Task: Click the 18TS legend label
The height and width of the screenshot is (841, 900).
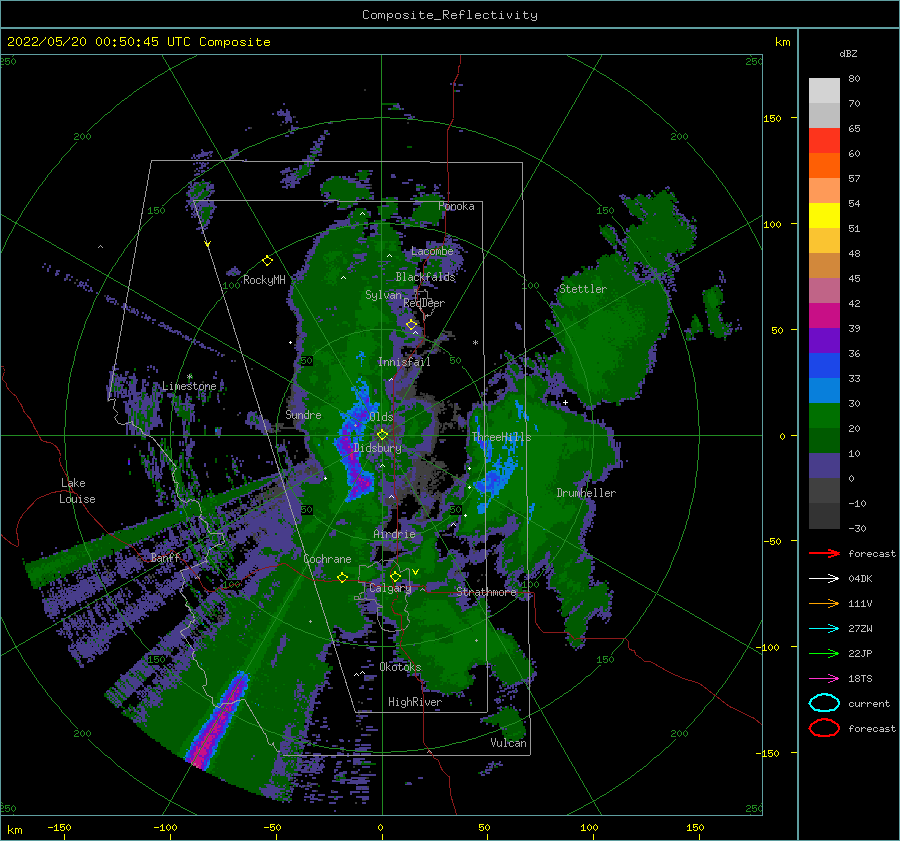Action: coord(860,679)
